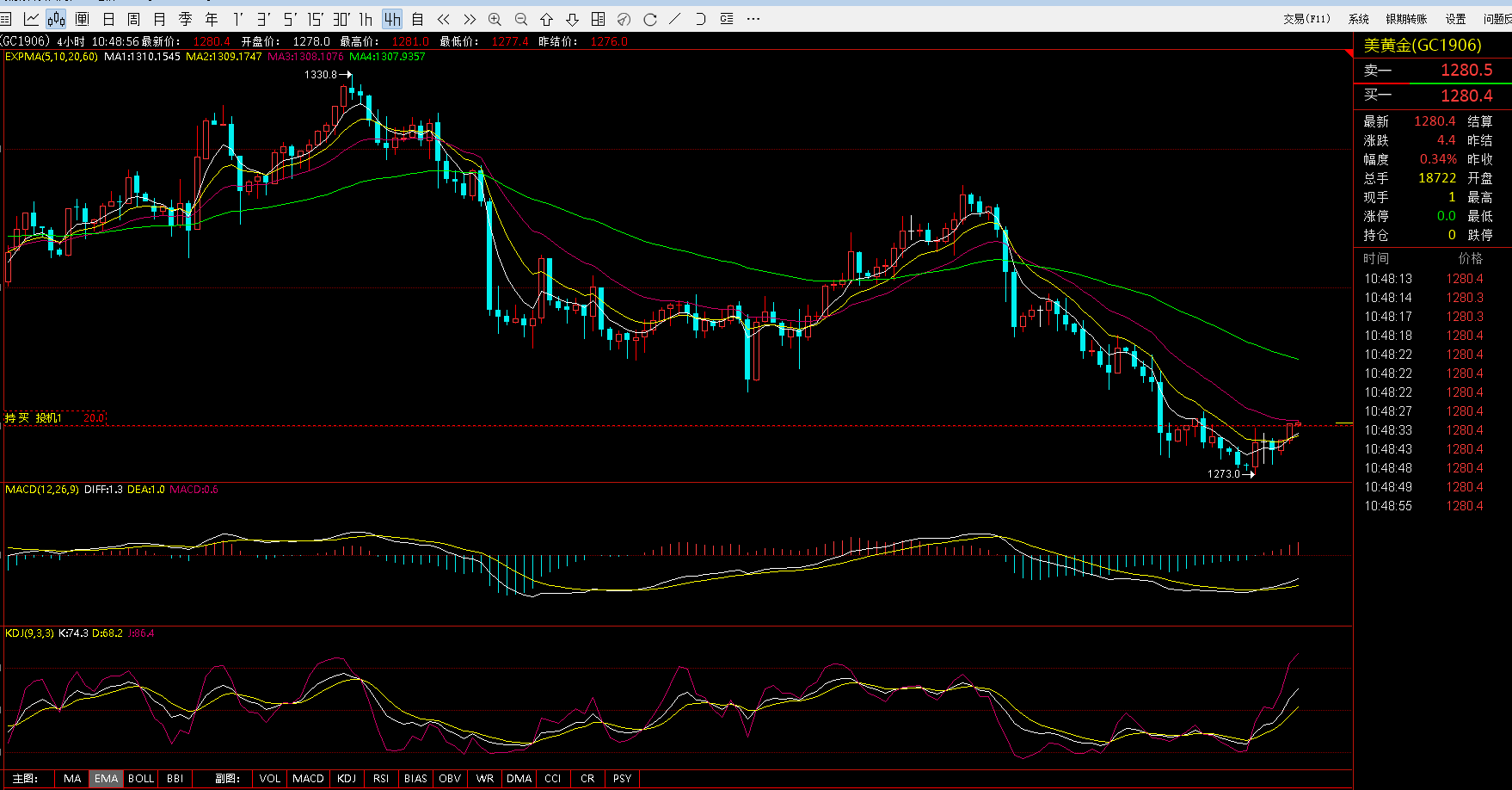This screenshot has width=1512, height=790.
Task: Click the up arrow toolbar icon
Action: coord(546,19)
